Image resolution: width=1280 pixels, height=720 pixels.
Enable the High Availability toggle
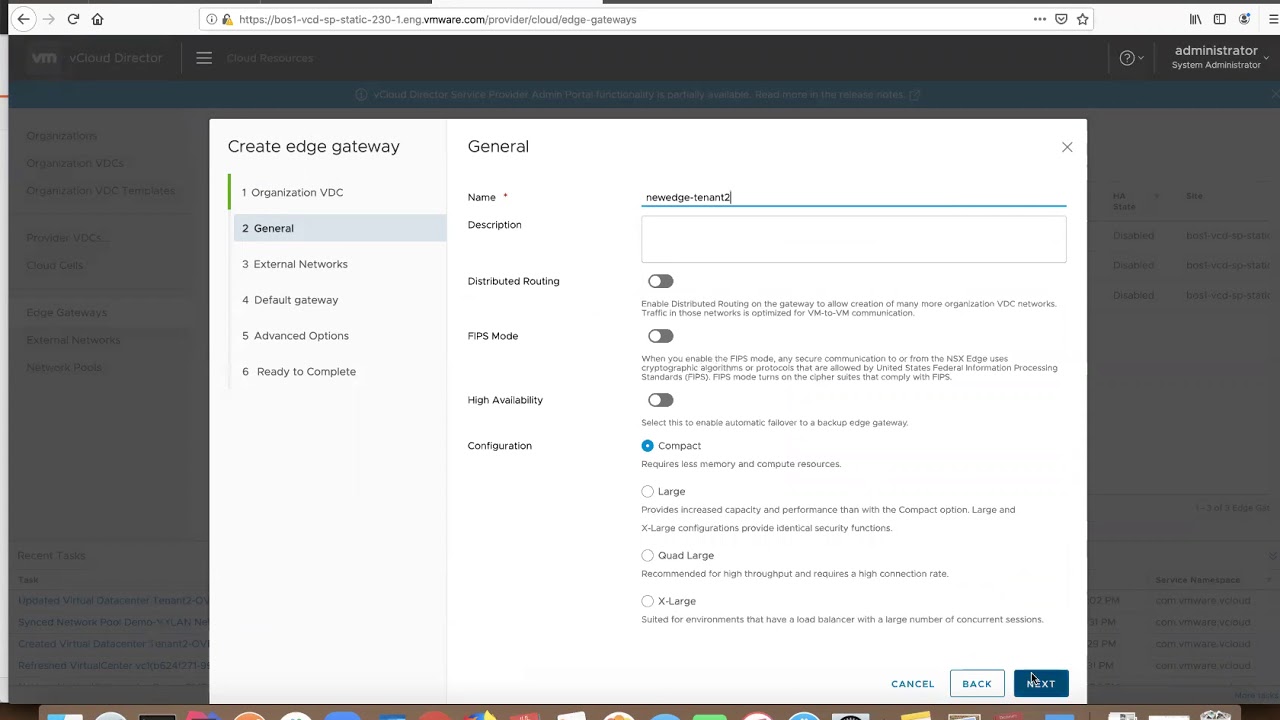coord(660,400)
